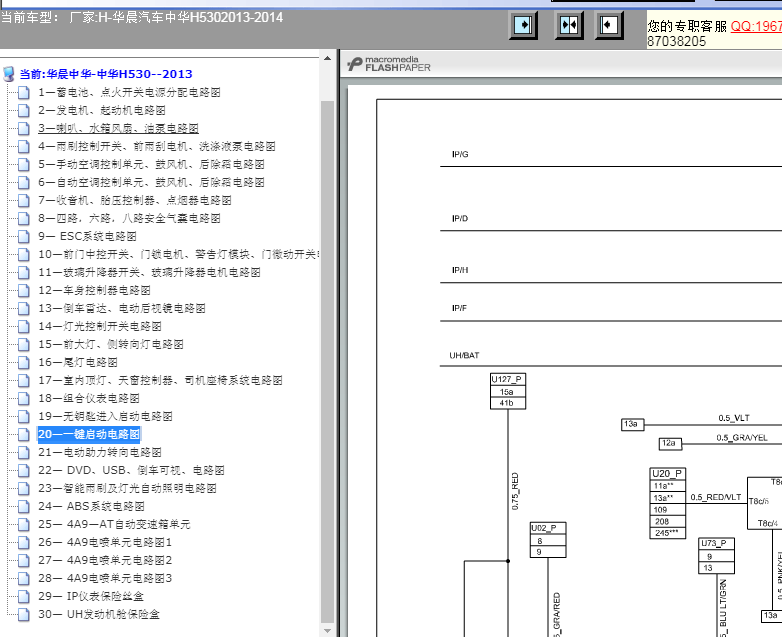Open the QQ customer service link
This screenshot has width=782, height=637.
click(756, 26)
